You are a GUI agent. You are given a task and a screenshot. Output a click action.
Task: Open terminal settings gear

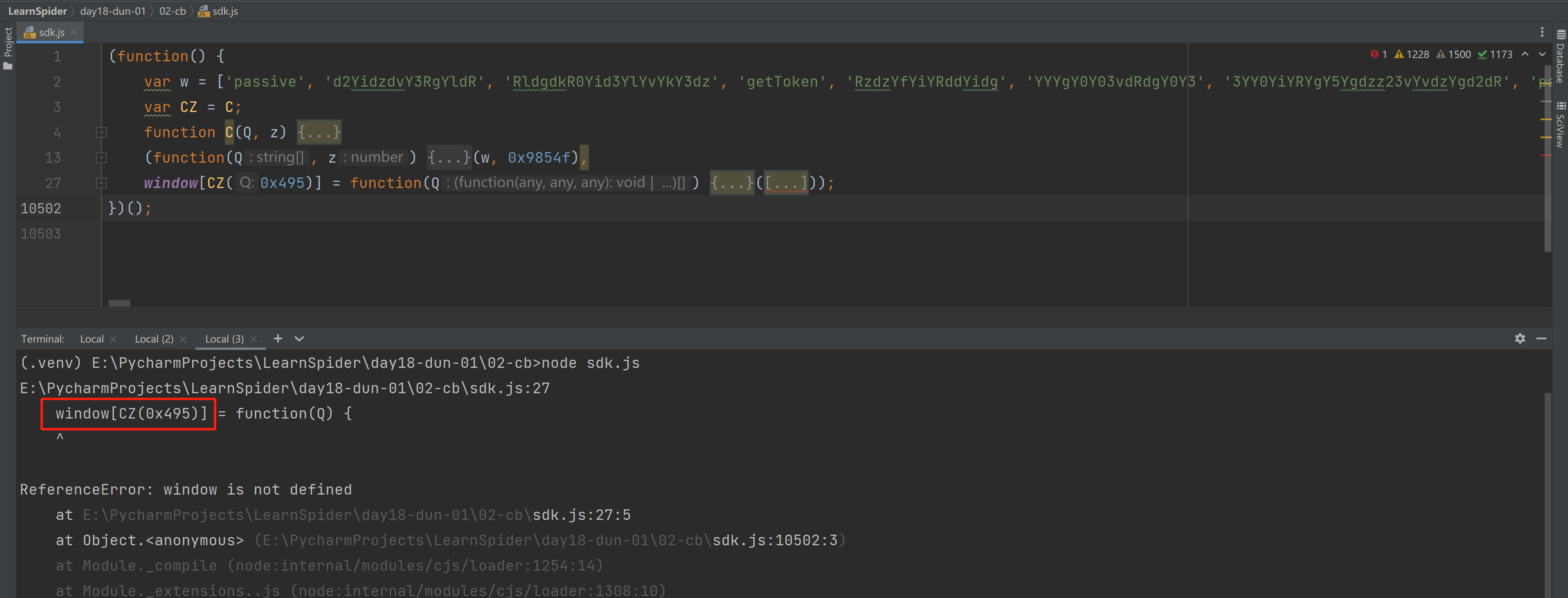[1520, 339]
